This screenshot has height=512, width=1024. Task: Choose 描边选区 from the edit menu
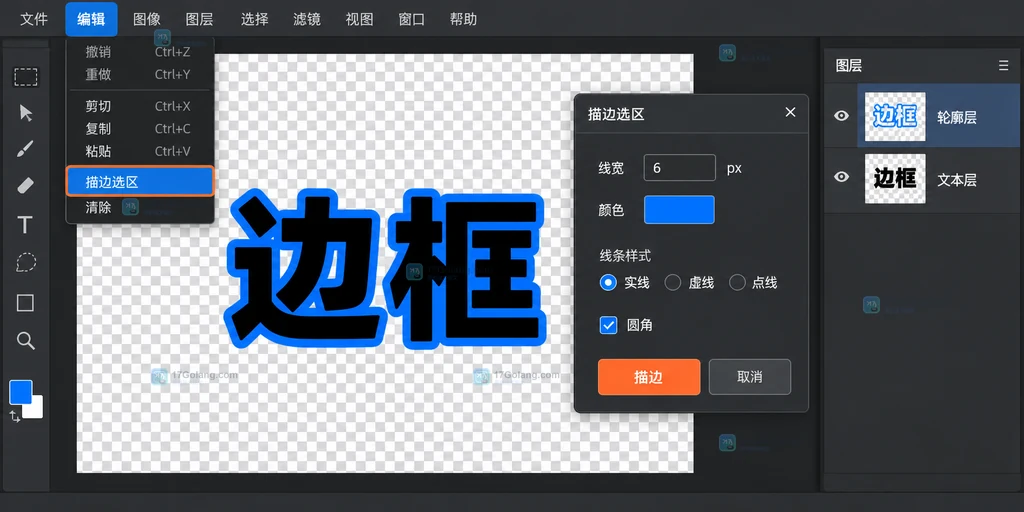tap(140, 182)
